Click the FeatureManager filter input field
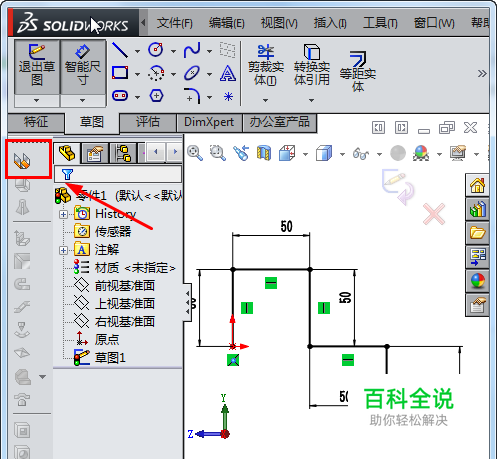The image size is (497, 459). tap(118, 174)
